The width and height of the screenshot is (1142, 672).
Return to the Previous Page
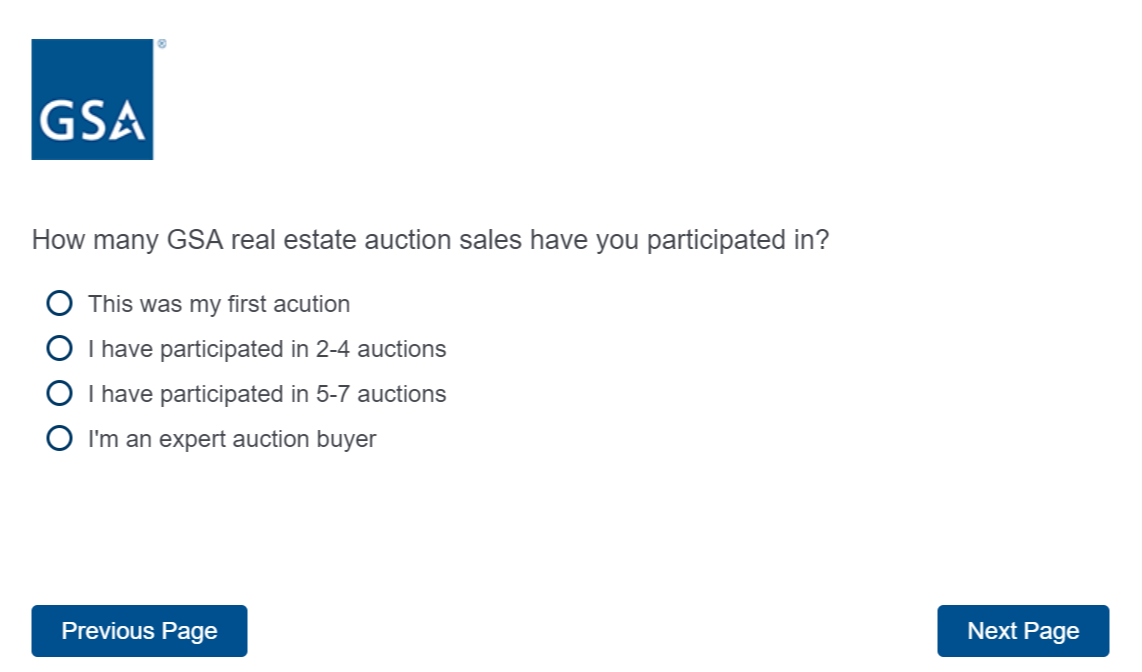click(139, 631)
